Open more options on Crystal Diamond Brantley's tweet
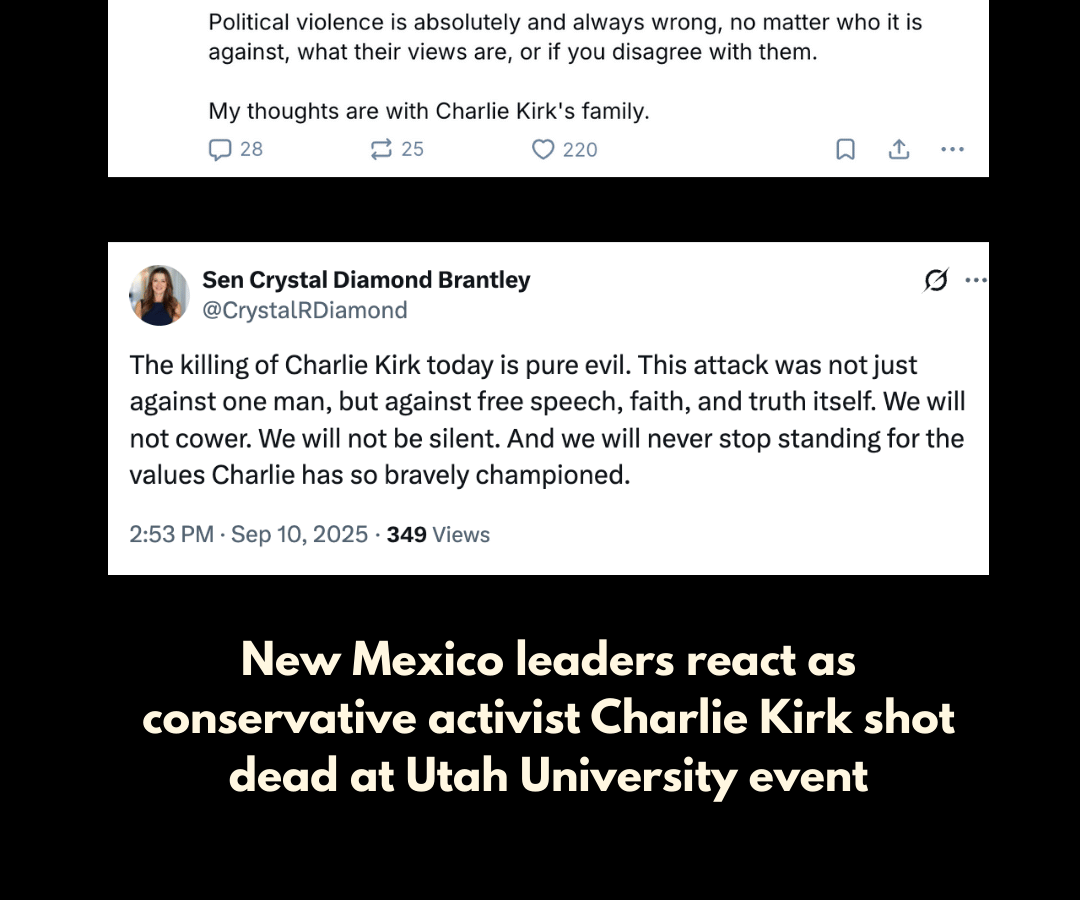The width and height of the screenshot is (1080, 900). click(x=975, y=281)
